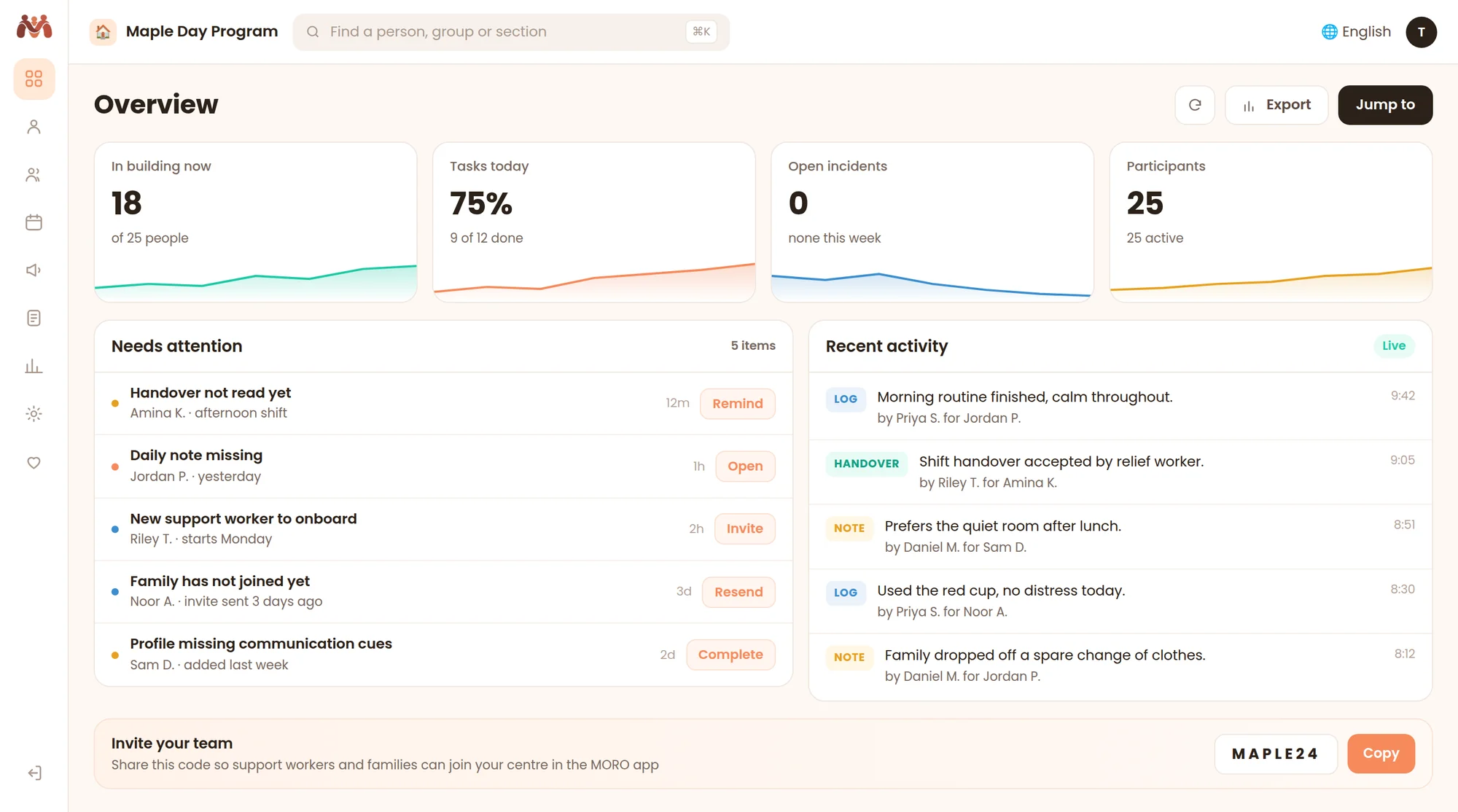This screenshot has height=812, width=1458.
Task: Open the dashboard grid icon in sidebar
Action: coord(34,79)
